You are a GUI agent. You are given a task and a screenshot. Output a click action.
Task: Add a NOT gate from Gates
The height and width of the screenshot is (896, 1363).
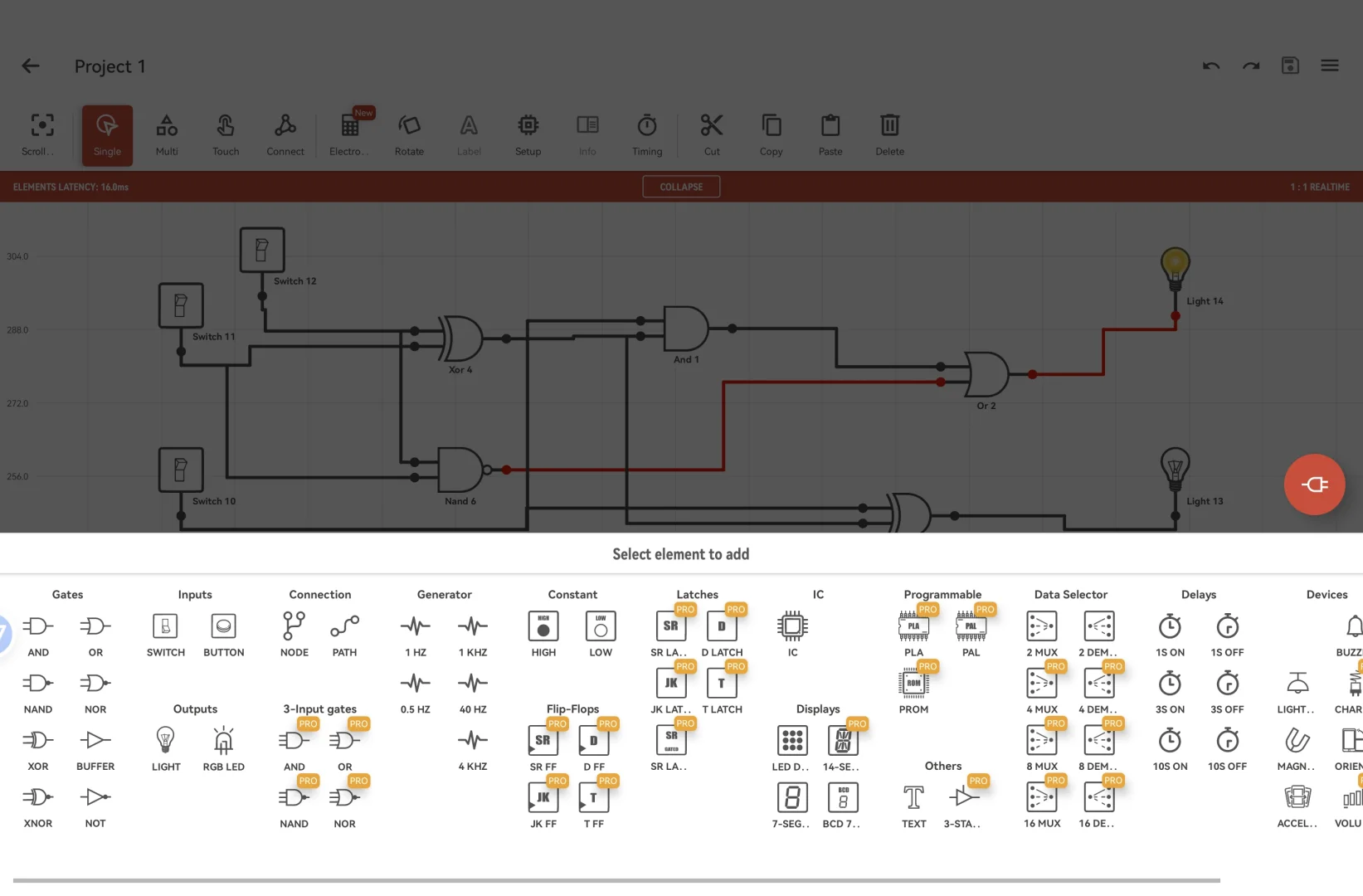95,806
